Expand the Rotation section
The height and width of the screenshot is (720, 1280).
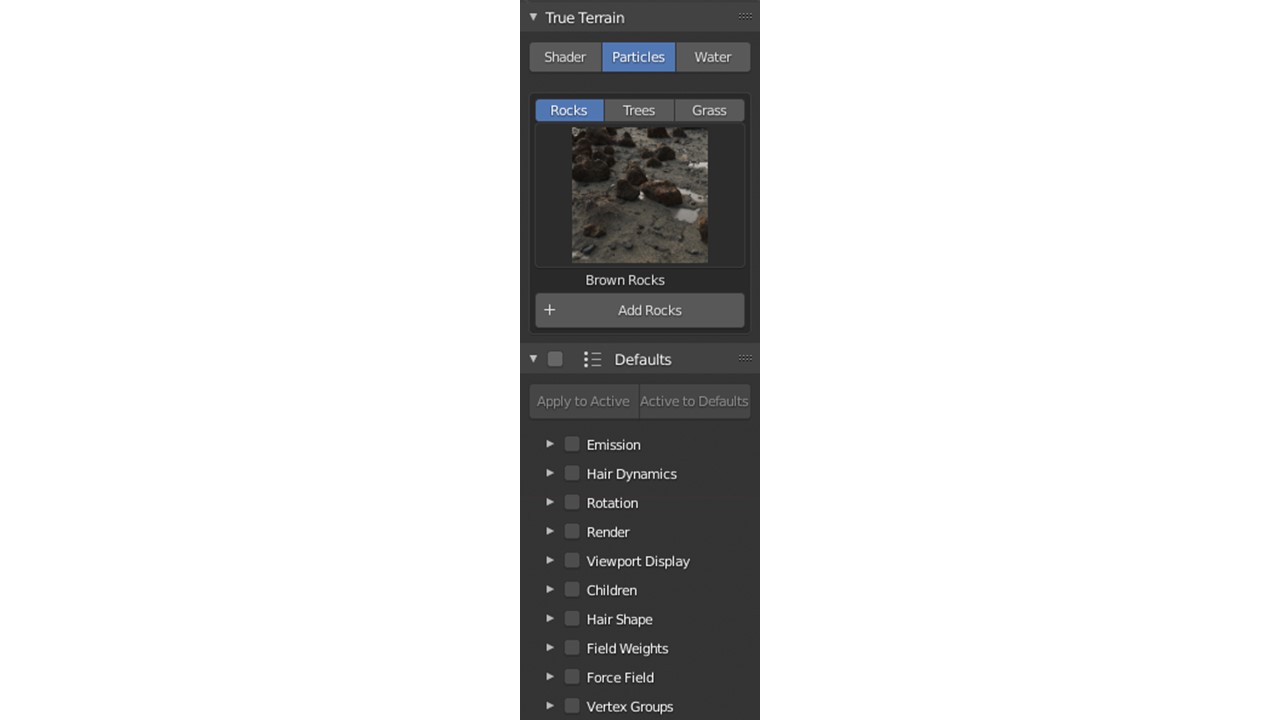550,502
